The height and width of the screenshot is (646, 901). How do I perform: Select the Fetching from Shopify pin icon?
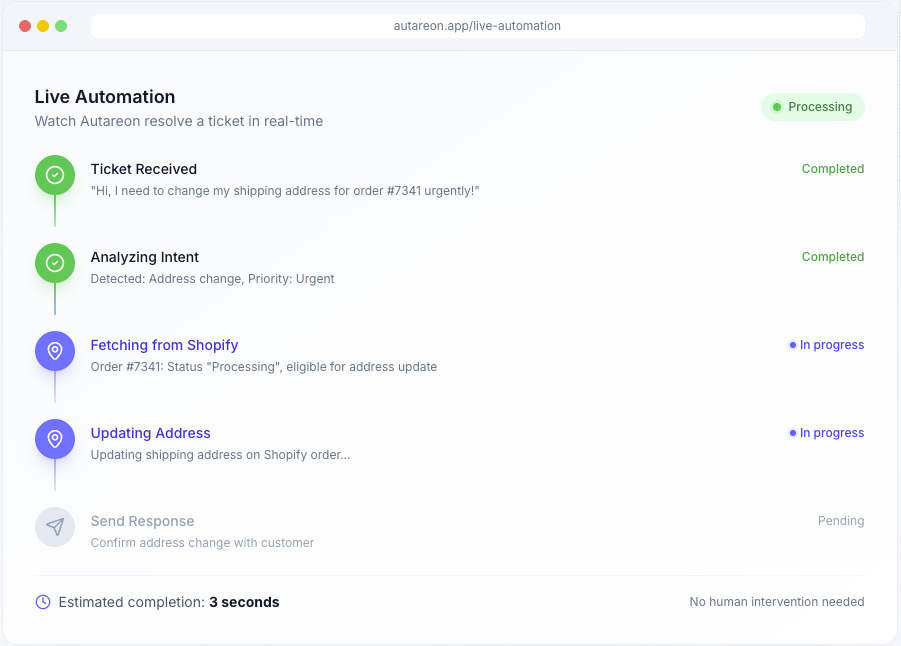click(55, 350)
